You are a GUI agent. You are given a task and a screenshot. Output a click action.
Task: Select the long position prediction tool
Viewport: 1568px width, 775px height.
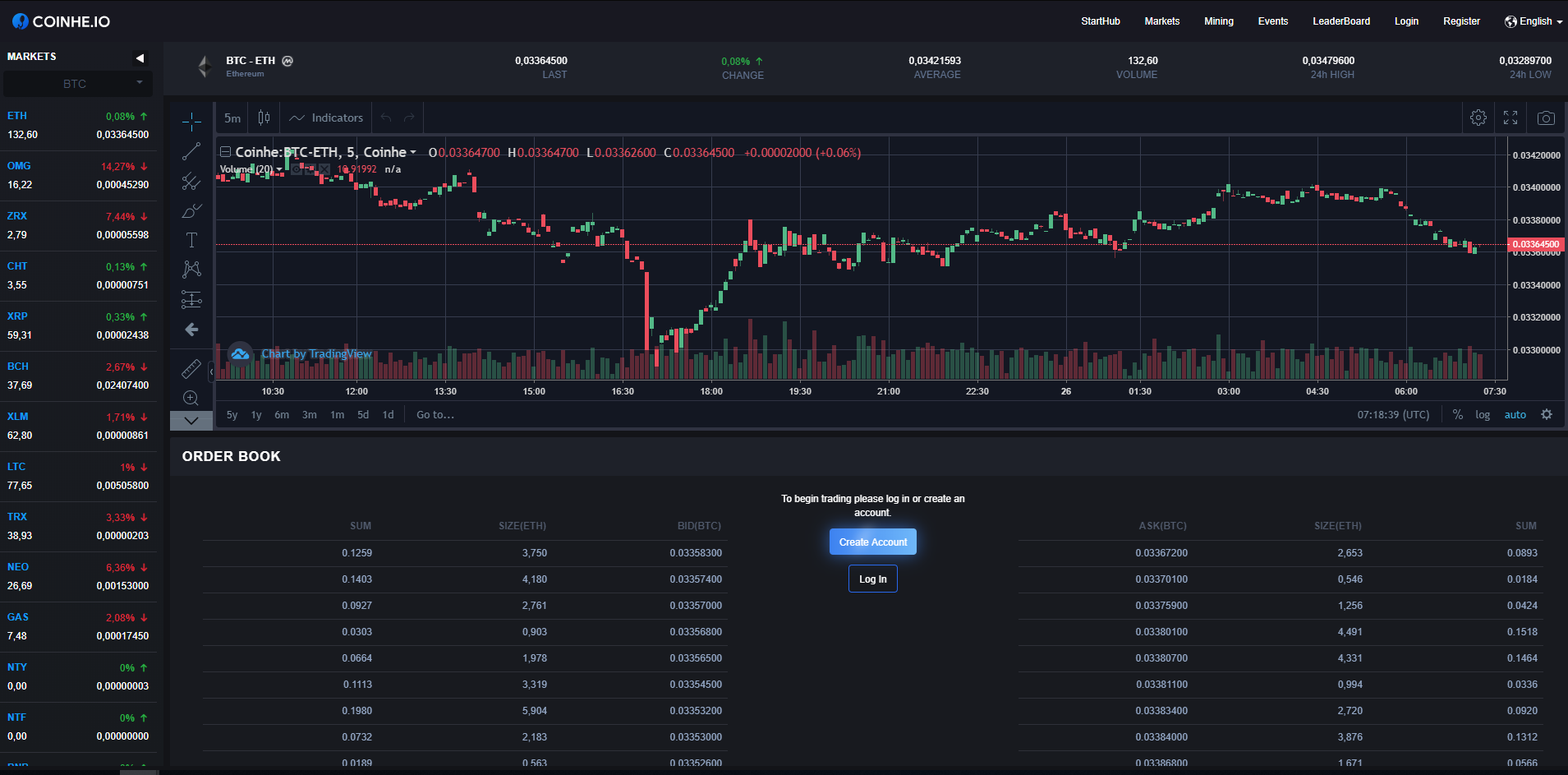point(191,299)
